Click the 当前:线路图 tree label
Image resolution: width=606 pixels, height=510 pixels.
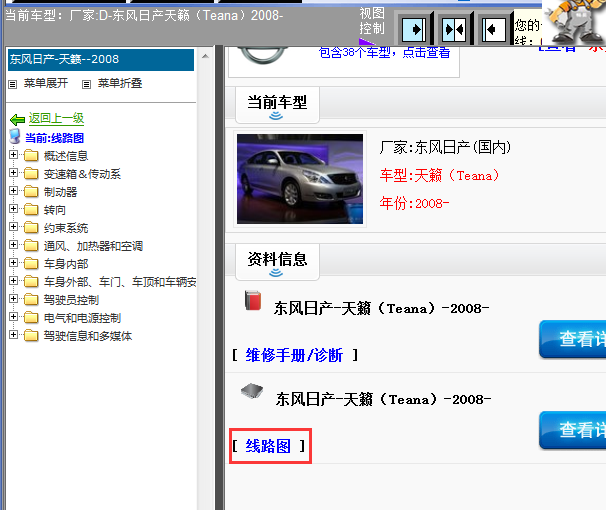pos(54,138)
